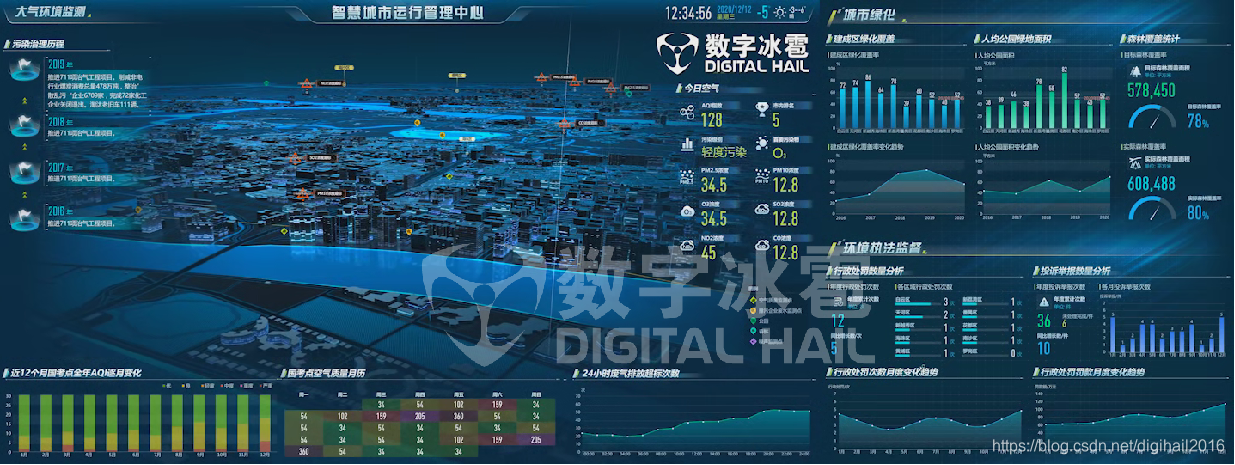Click the actual forest area value 608,488
1235x465 pixels.
click(x=1151, y=183)
